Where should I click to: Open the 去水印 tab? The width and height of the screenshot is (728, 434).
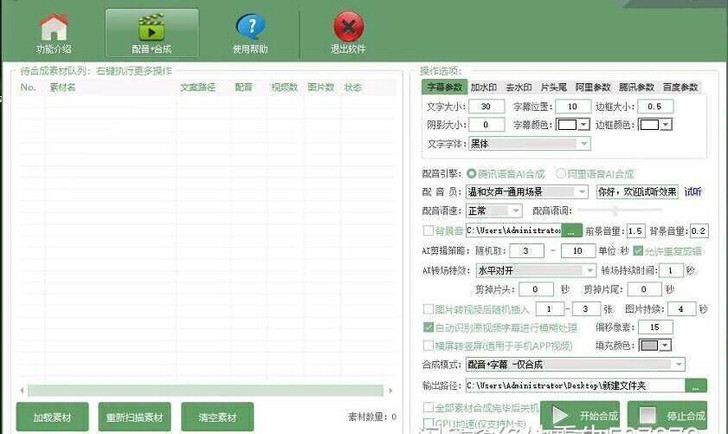click(x=519, y=87)
